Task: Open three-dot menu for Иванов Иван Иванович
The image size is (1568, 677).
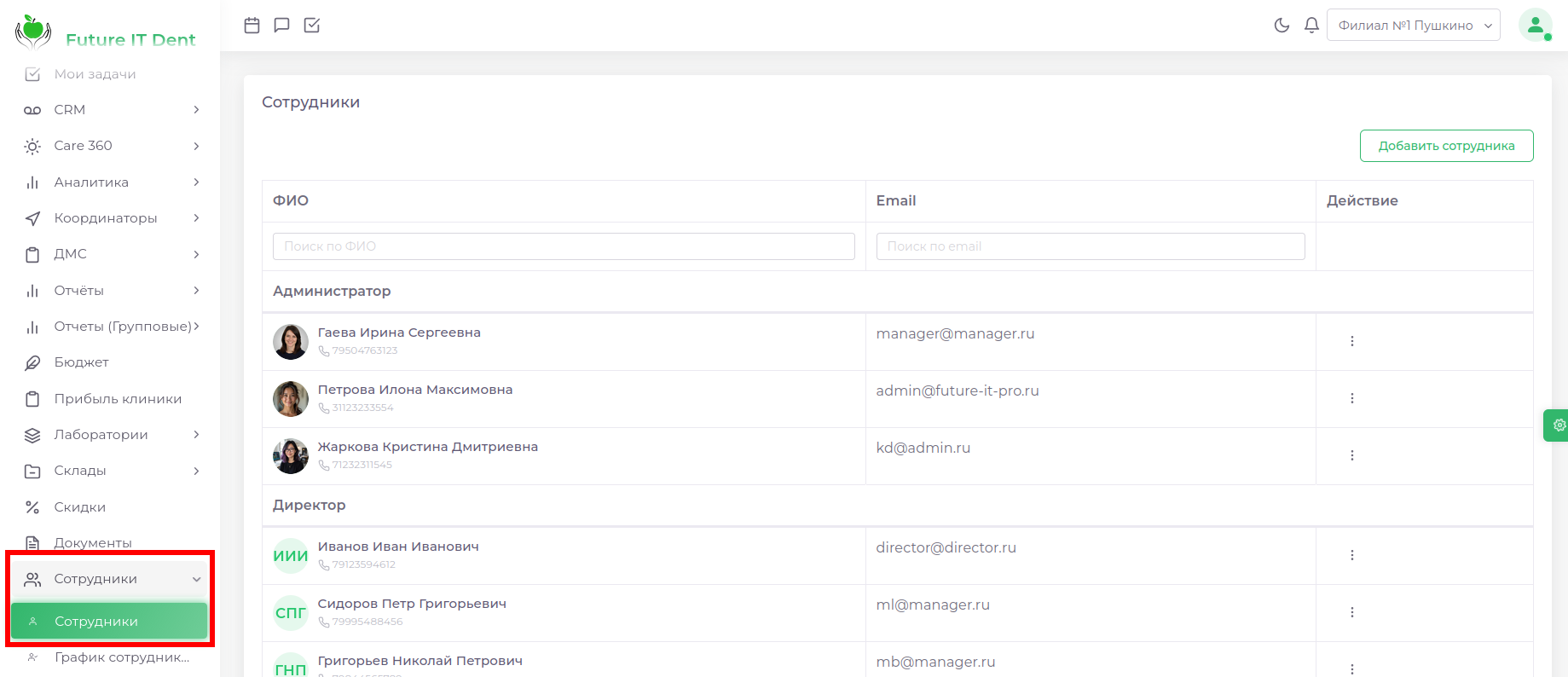Action: (x=1351, y=555)
